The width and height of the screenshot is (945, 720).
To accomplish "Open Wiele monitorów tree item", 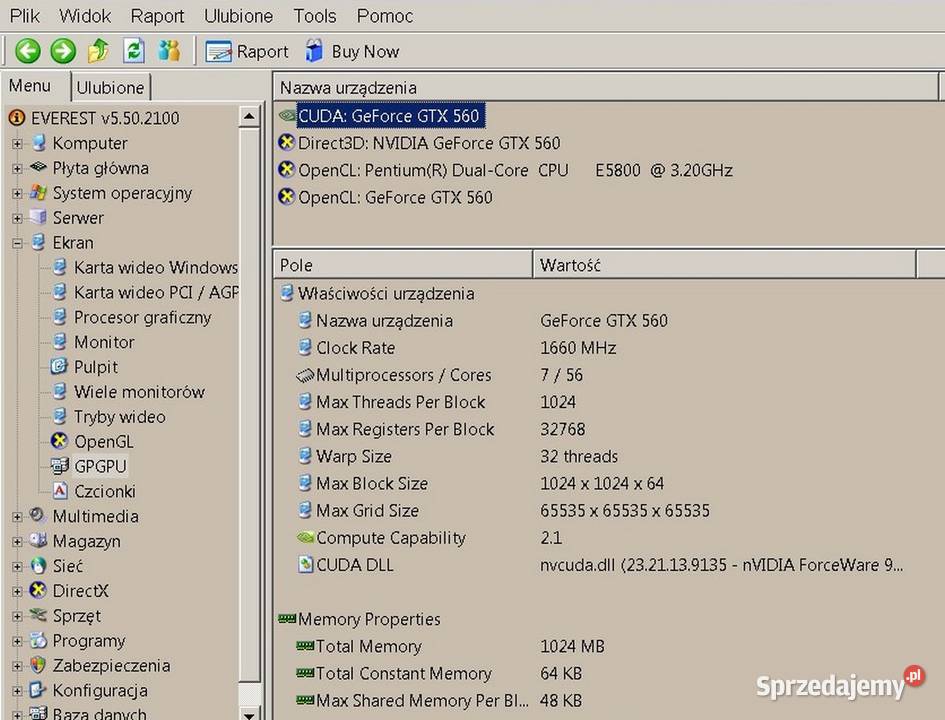I will pyautogui.click(x=139, y=392).
